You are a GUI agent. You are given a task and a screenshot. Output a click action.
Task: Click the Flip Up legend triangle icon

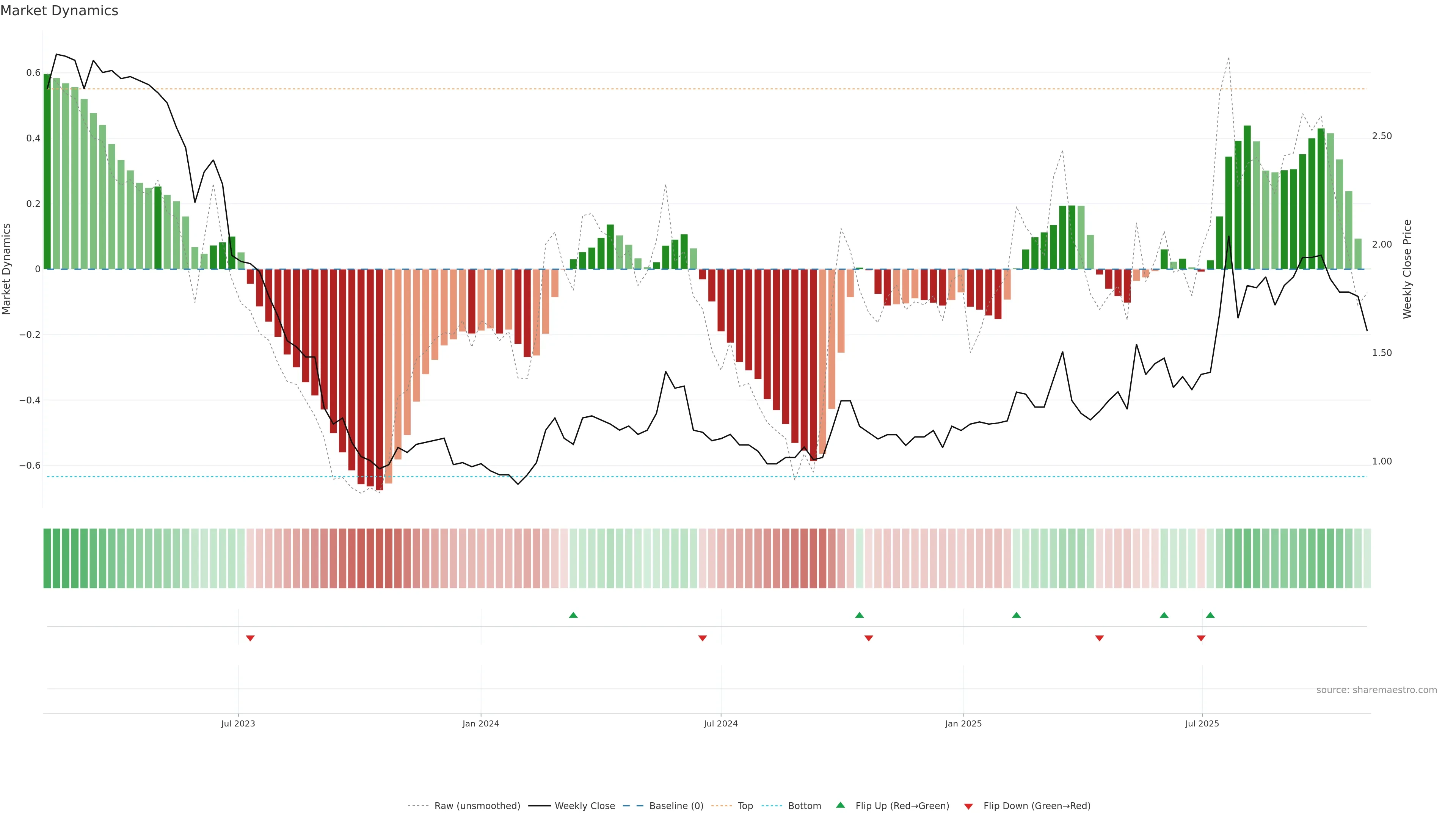coord(840,805)
